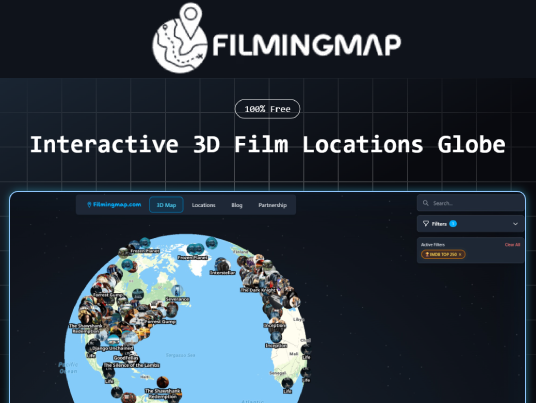This screenshot has height=403, width=536.
Task: Click the Sargasso Sea map label
Action: [x=180, y=355]
